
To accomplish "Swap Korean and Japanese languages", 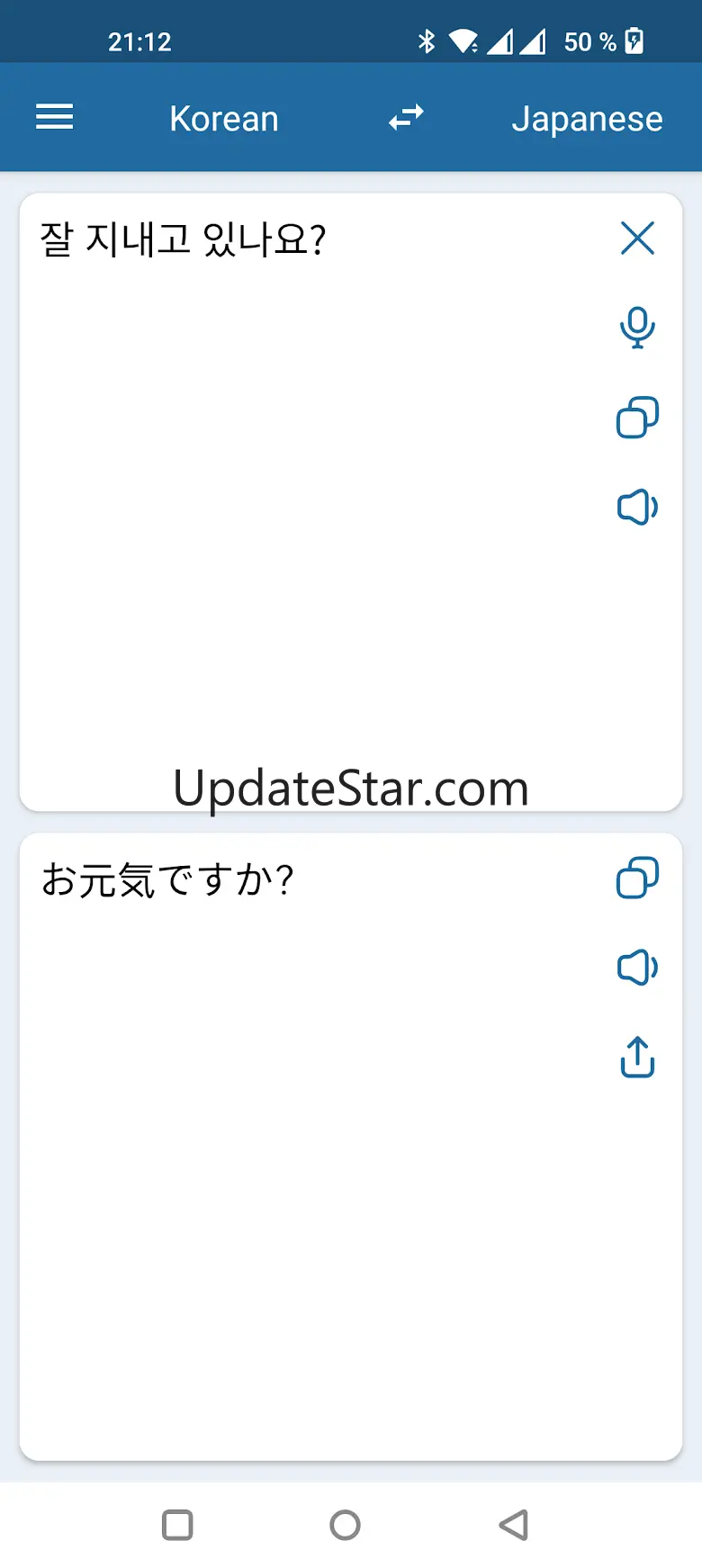I will 406,118.
